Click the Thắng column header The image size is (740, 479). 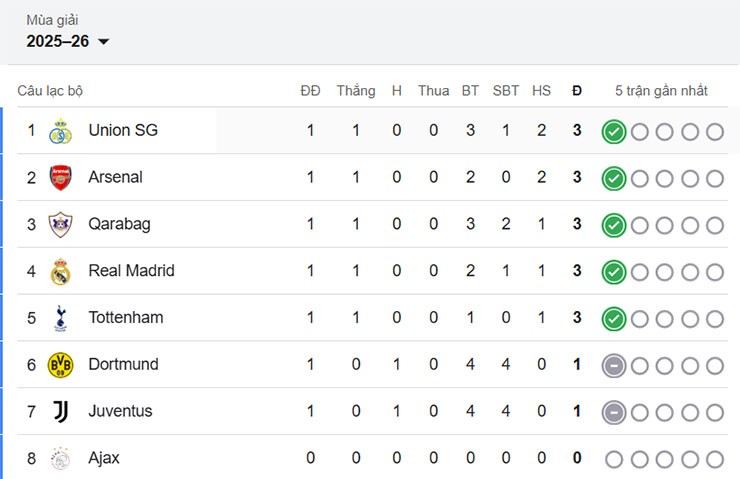click(356, 91)
